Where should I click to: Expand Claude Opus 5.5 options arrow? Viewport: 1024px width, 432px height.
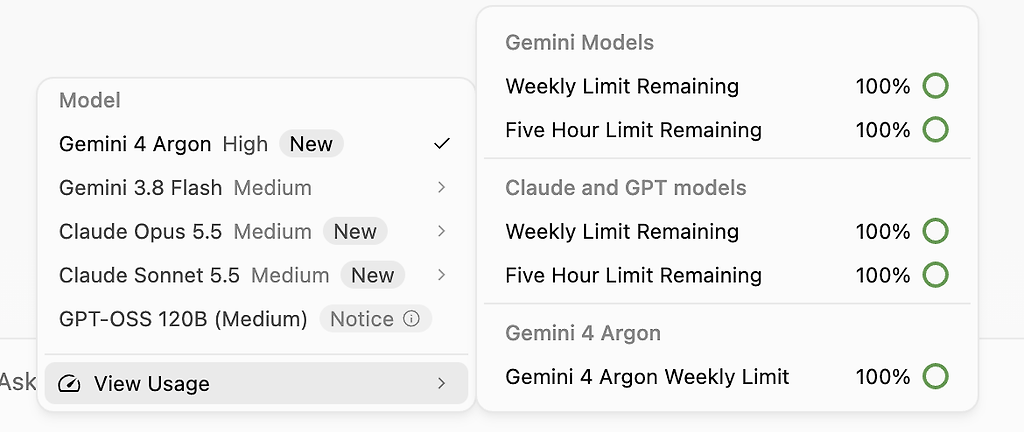click(x=442, y=231)
